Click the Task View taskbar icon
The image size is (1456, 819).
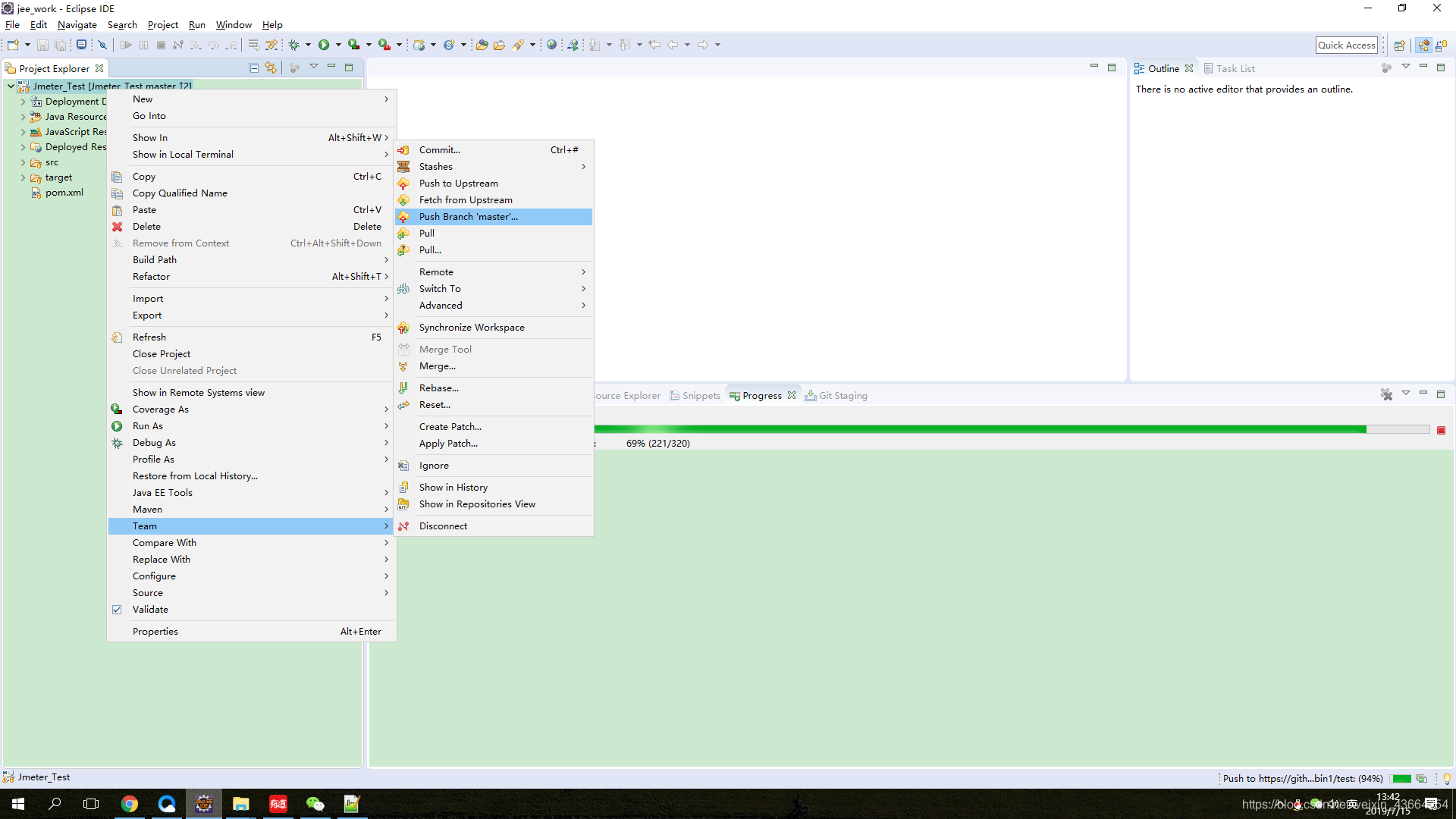(91, 804)
